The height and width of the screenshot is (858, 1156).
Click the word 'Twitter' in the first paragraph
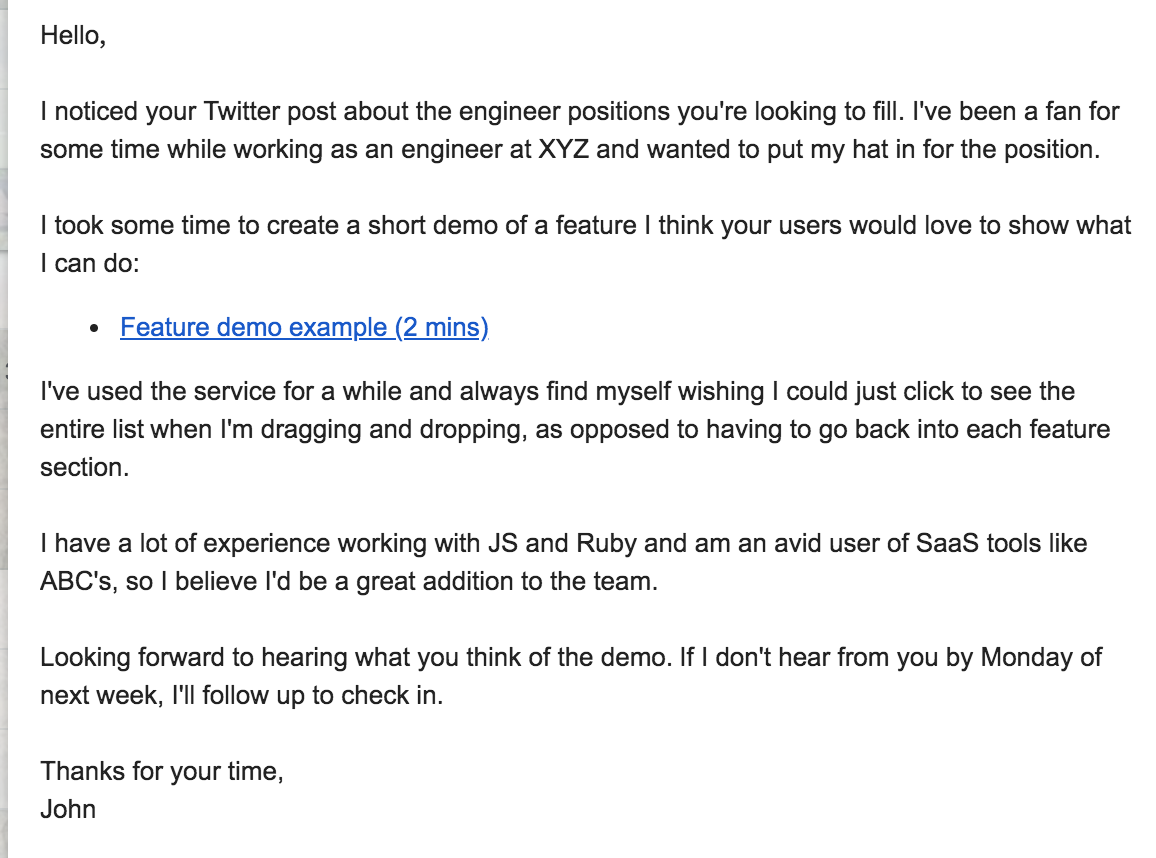click(x=241, y=111)
